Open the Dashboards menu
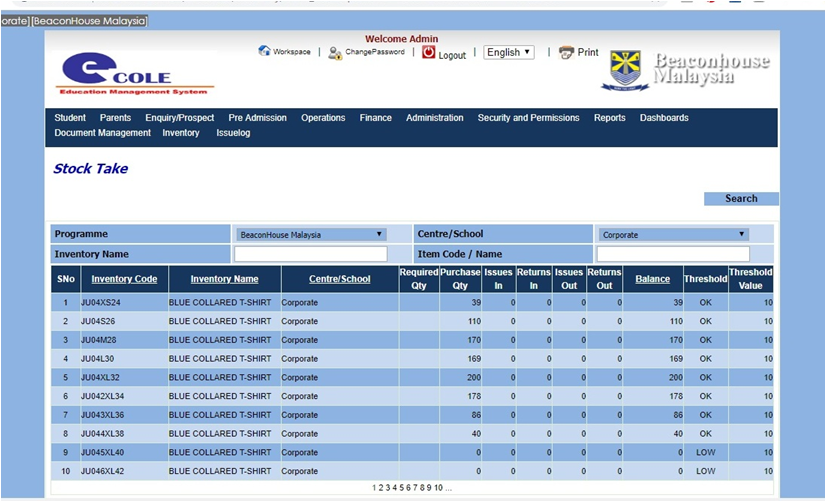Screen dimensions: 826x502 coord(664,117)
